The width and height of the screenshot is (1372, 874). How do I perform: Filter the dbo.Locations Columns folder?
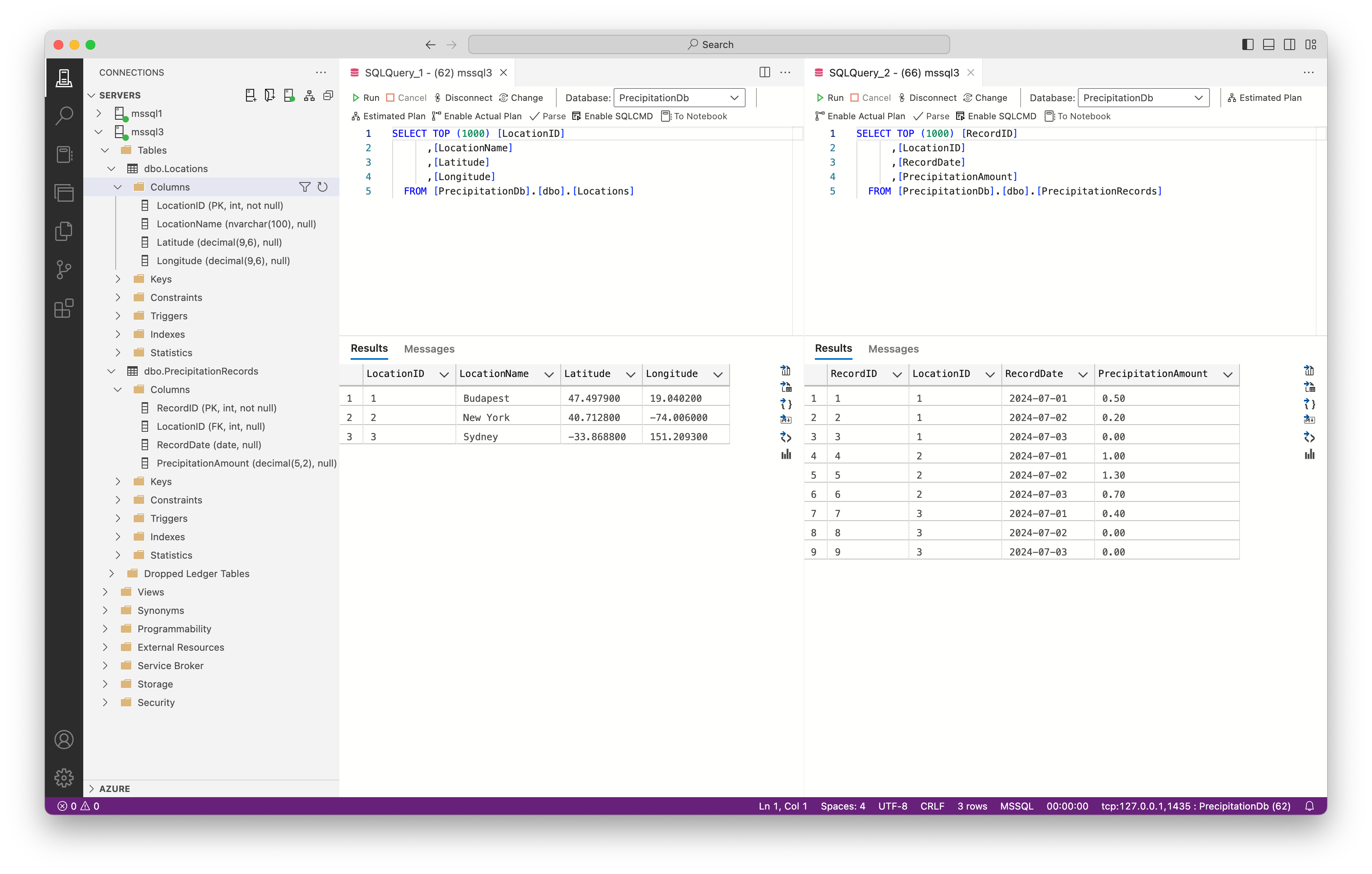pyautogui.click(x=305, y=187)
